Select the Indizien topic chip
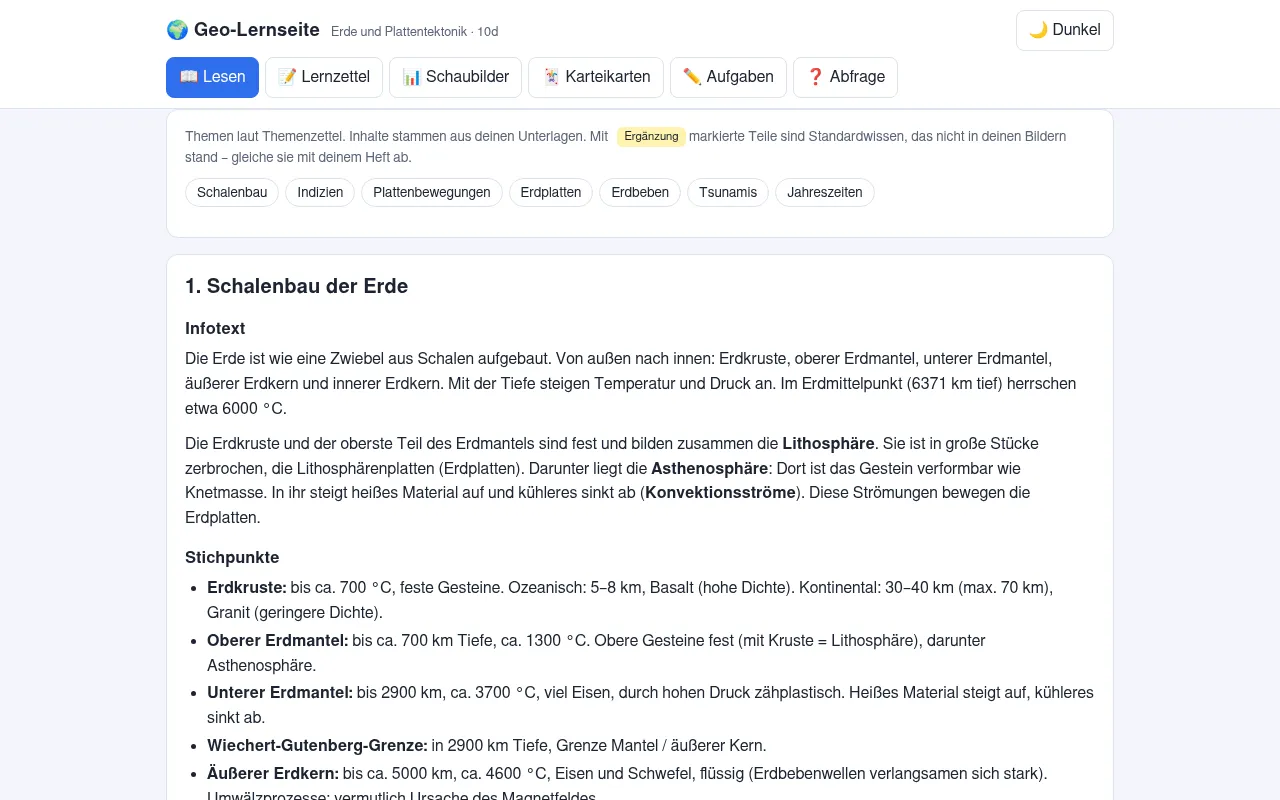Image resolution: width=1280 pixels, height=800 pixels. point(320,192)
